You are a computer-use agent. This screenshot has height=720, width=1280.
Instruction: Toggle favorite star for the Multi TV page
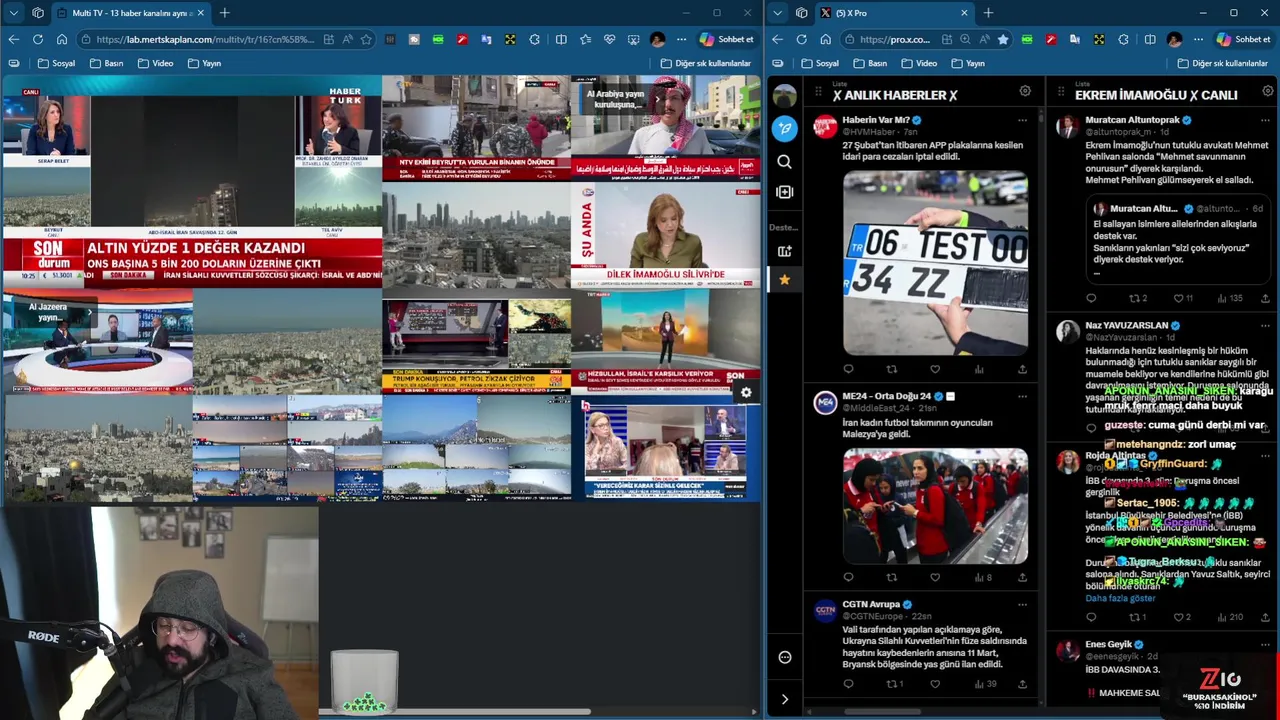pos(366,39)
